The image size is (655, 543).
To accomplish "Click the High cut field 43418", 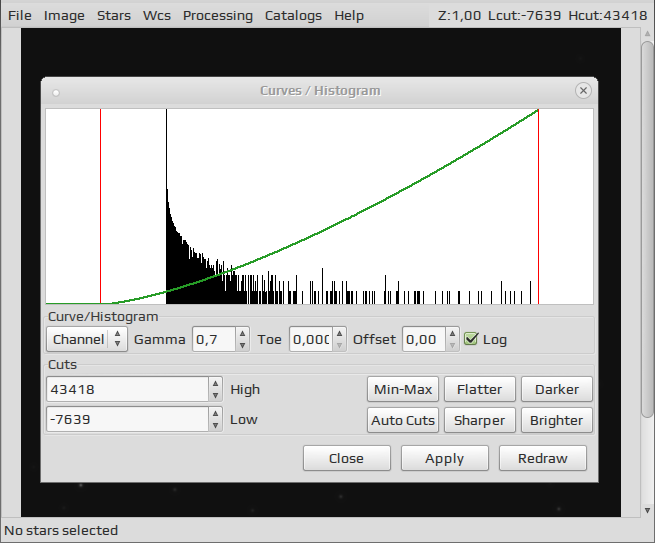I will click(x=127, y=389).
